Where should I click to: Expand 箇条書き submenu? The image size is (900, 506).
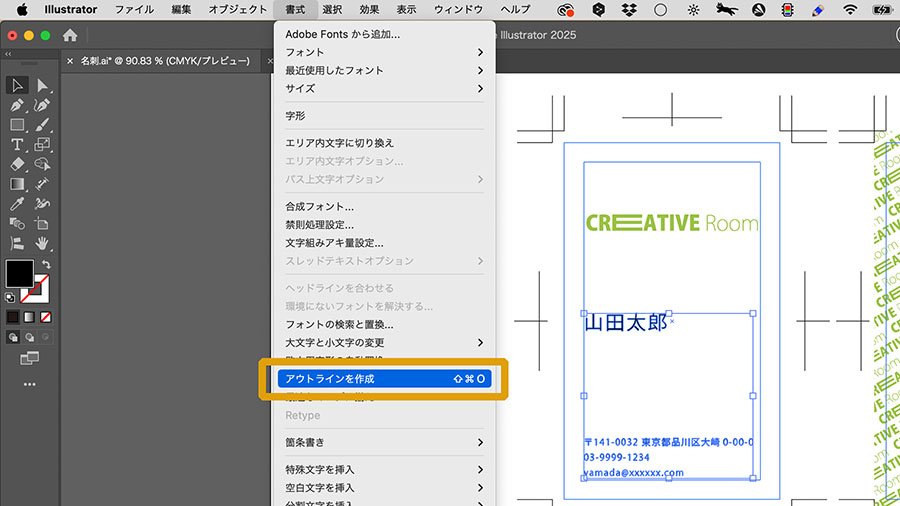pyautogui.click(x=384, y=442)
